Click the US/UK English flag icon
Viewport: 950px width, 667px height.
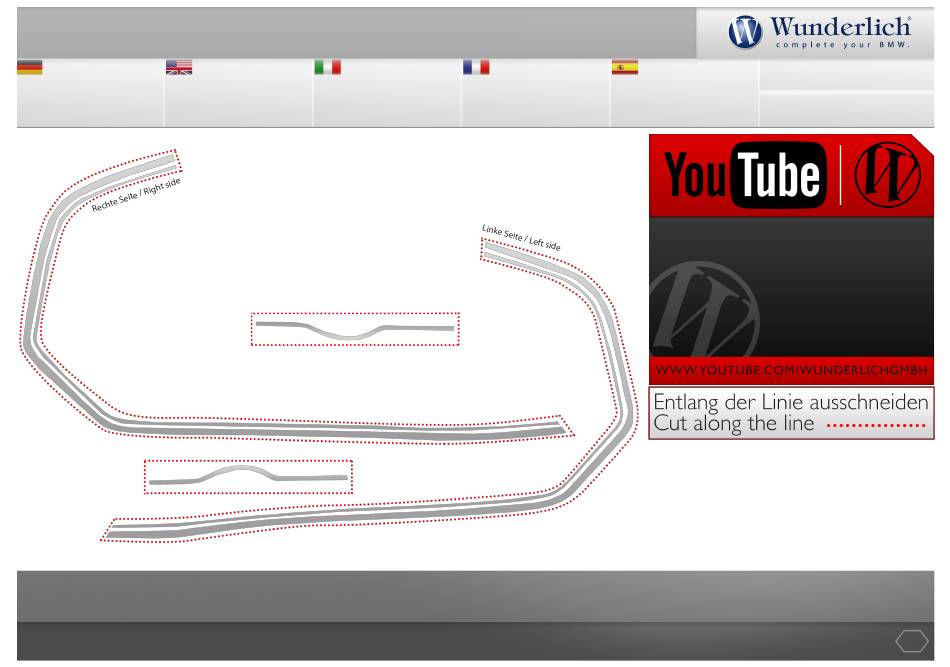click(x=179, y=67)
